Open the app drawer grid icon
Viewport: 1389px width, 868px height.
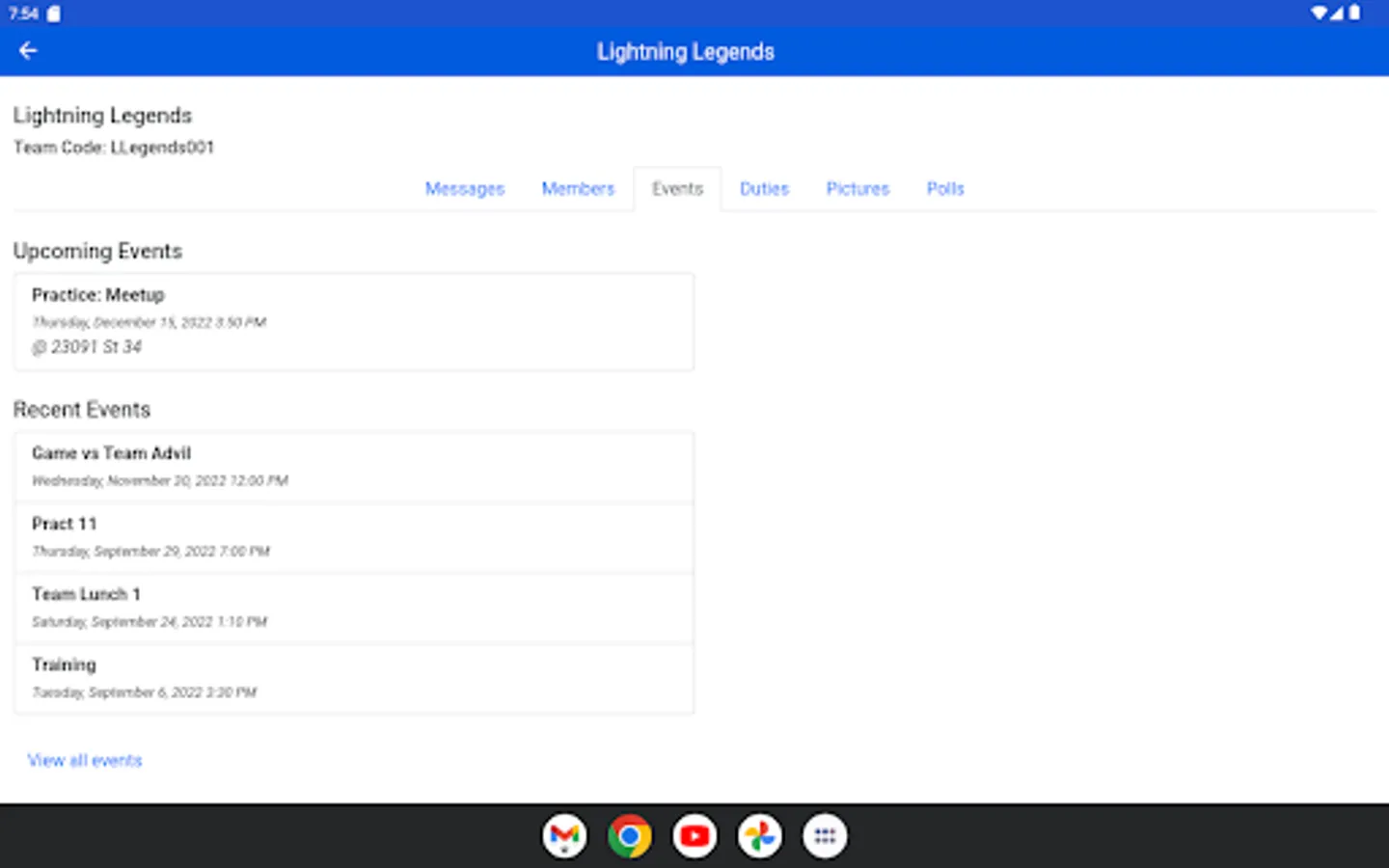click(825, 836)
